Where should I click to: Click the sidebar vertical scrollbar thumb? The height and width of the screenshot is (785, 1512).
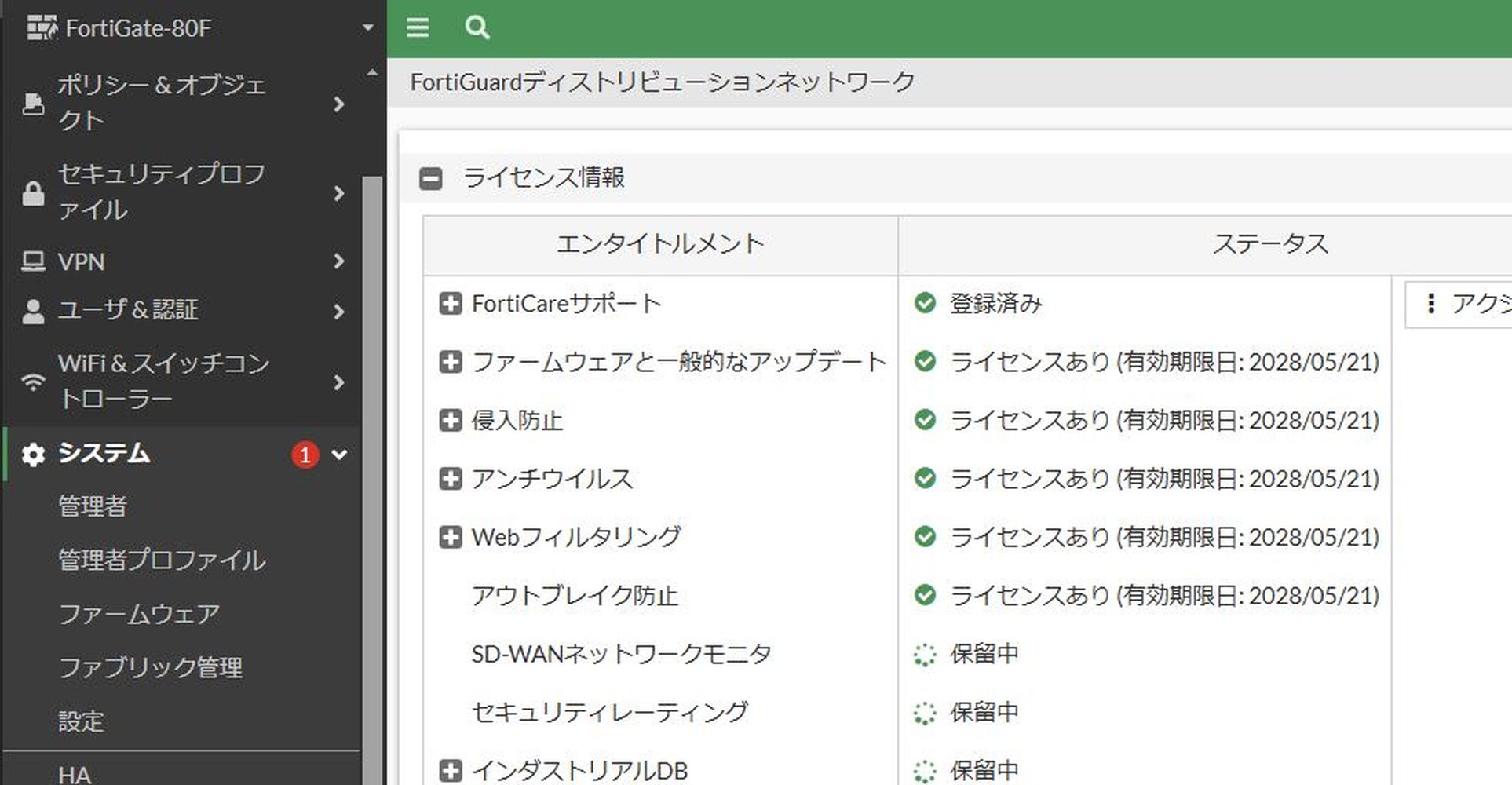pos(373,479)
